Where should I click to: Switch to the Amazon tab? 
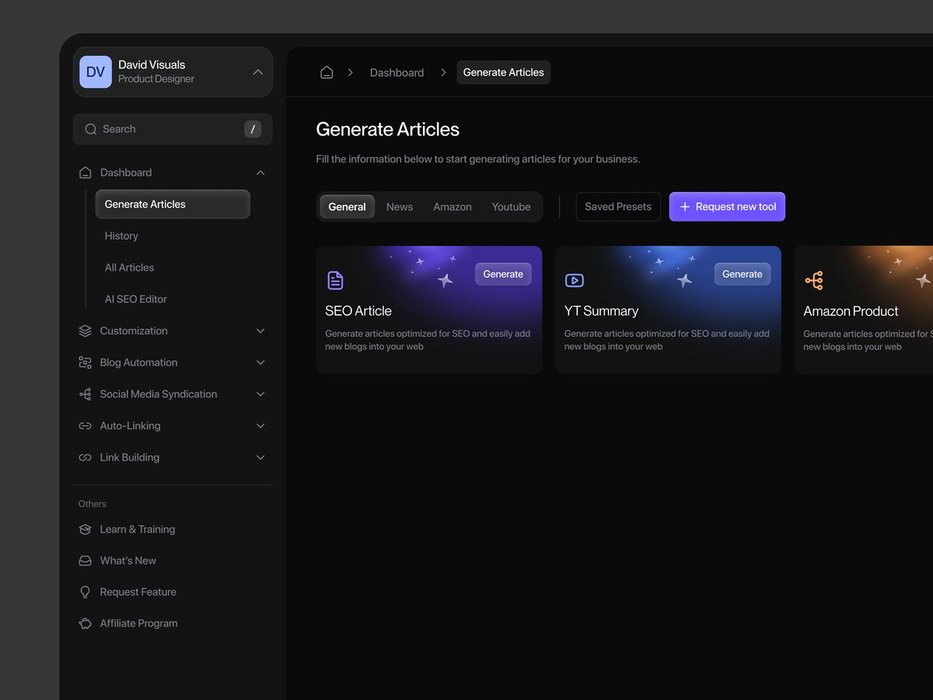pyautogui.click(x=452, y=207)
